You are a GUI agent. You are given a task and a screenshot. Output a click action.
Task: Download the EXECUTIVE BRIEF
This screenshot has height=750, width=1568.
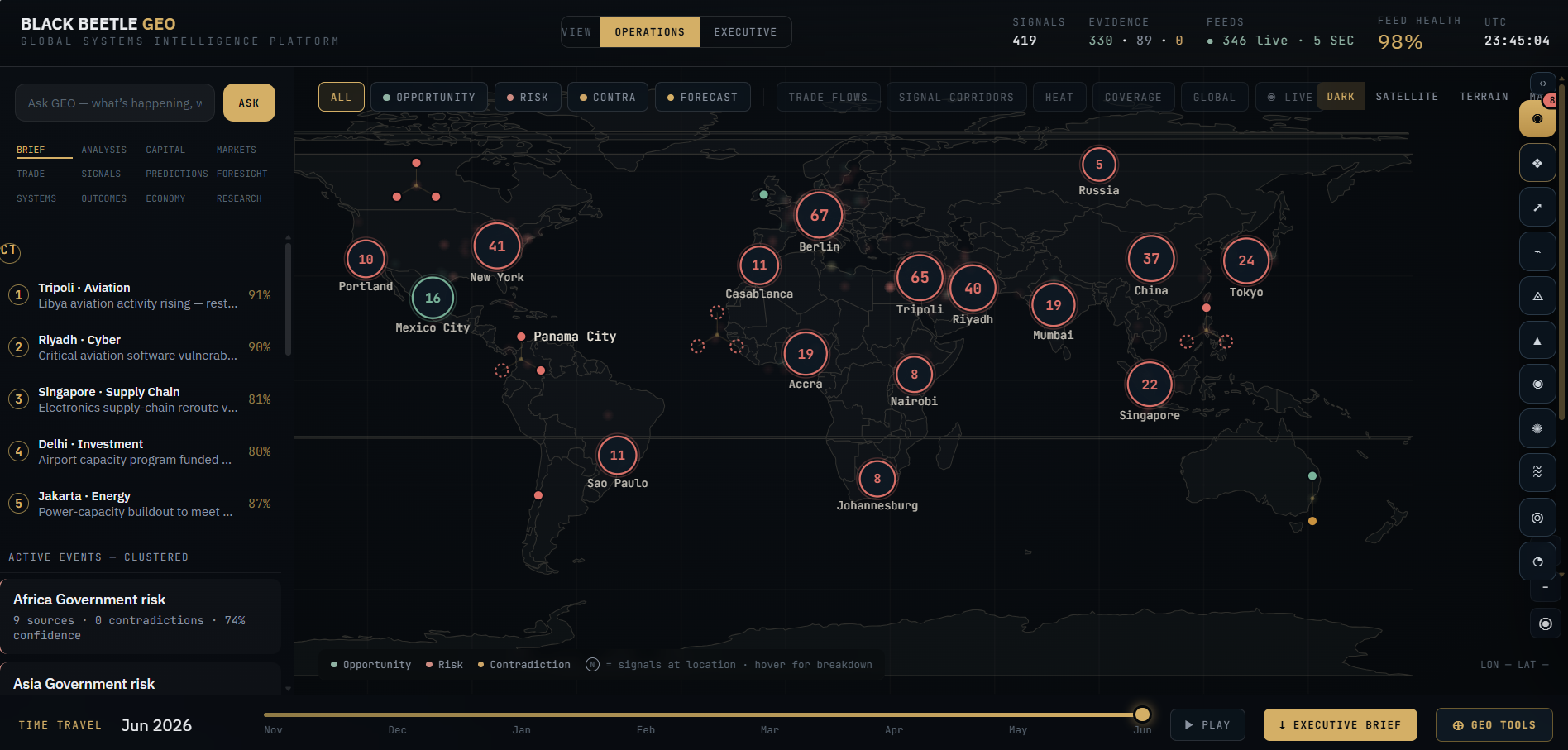[x=1340, y=725]
